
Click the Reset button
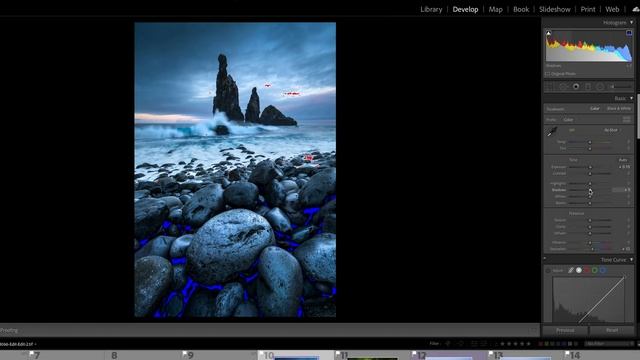[x=612, y=330]
